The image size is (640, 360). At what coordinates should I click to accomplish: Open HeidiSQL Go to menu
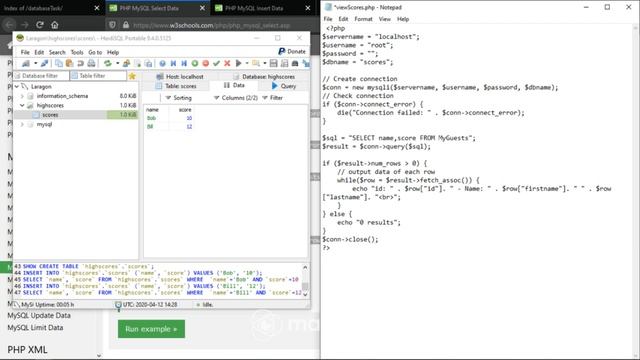tap(95, 52)
